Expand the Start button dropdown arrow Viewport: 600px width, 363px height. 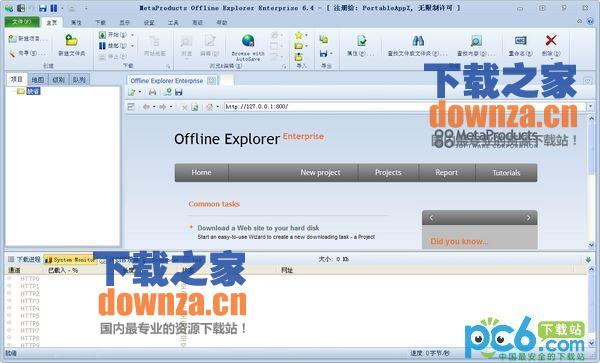point(133,35)
